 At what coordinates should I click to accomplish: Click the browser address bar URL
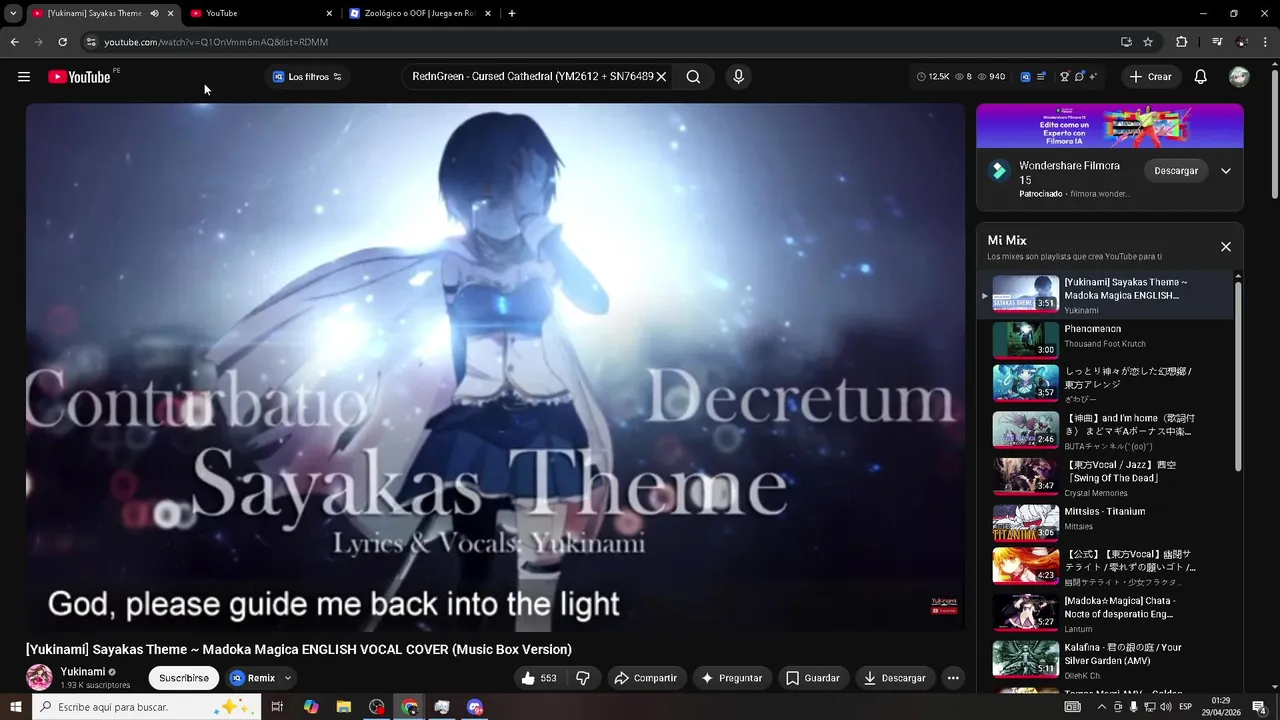click(216, 42)
